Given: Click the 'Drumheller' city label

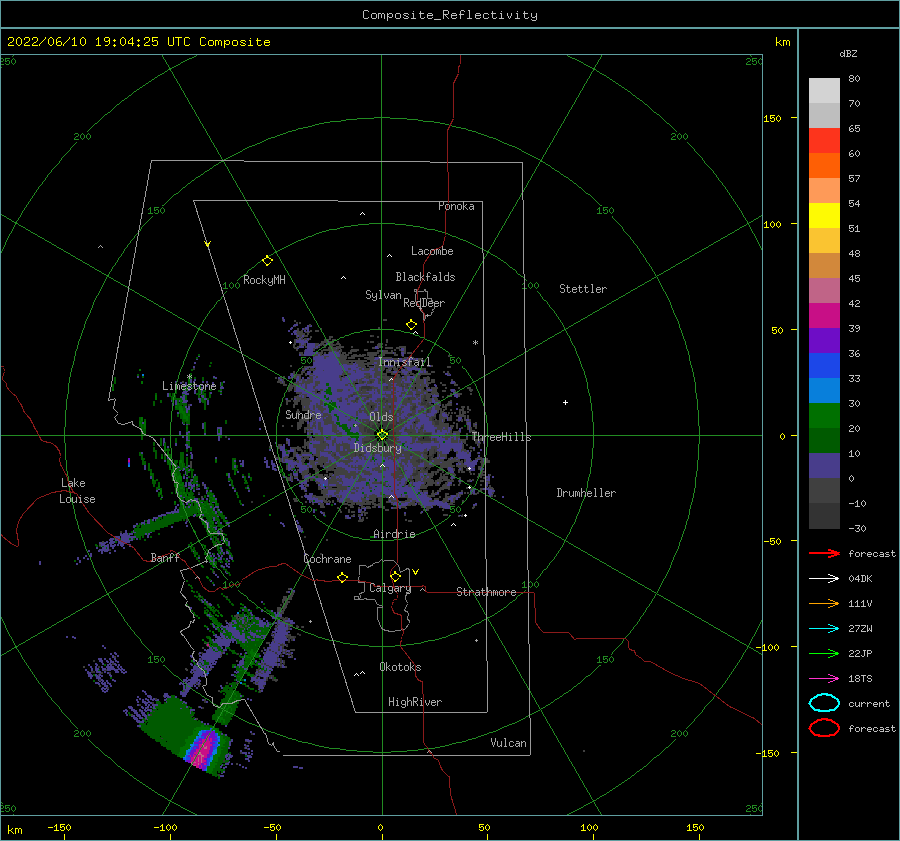Looking at the screenshot, I should [x=586, y=493].
